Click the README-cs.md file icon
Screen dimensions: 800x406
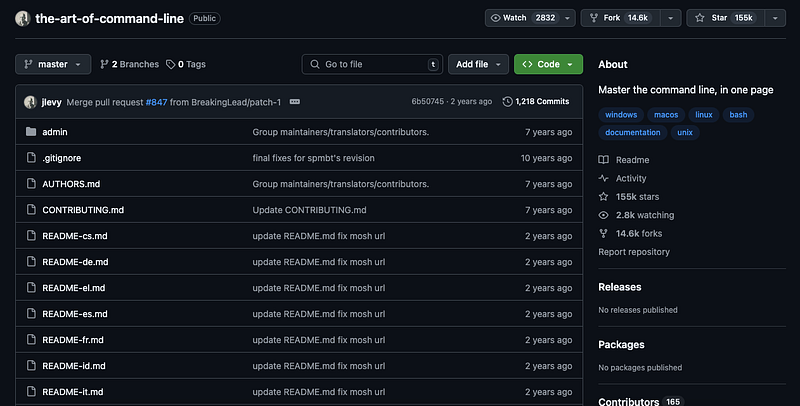tap(31, 236)
